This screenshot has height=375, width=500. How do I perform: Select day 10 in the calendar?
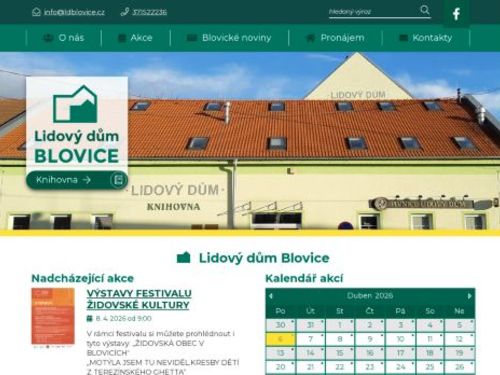(400, 339)
